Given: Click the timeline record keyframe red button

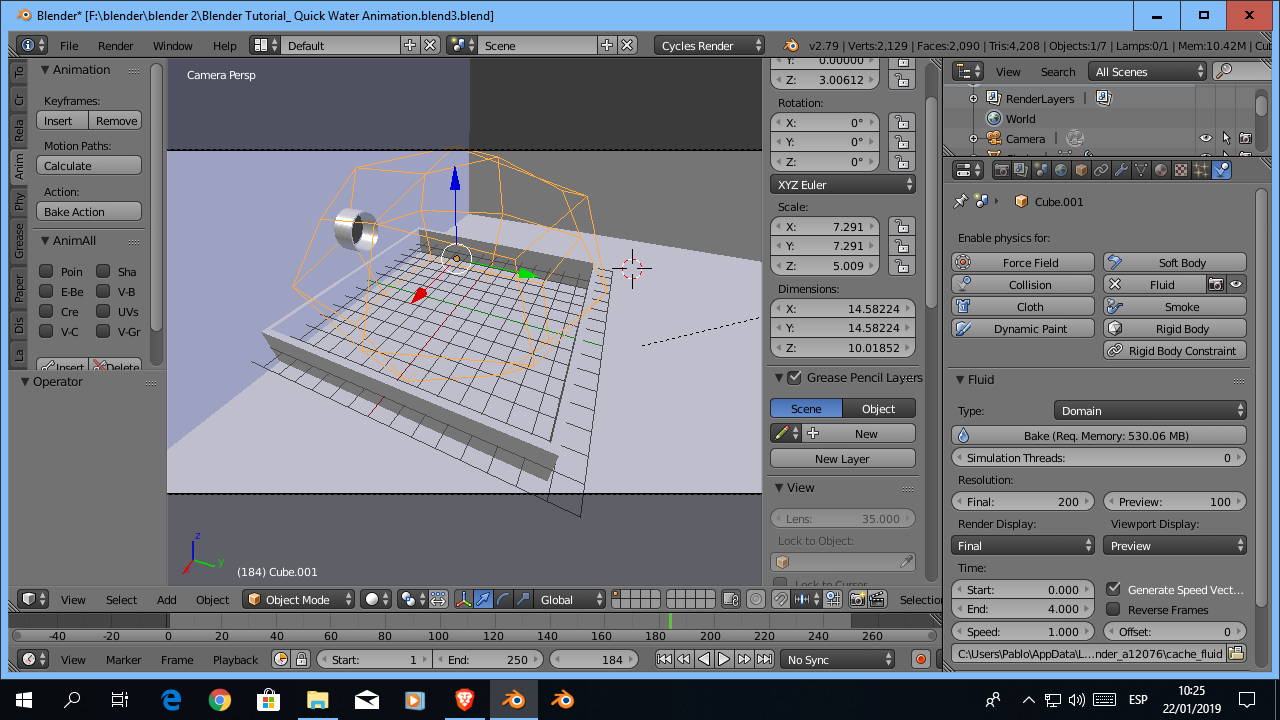Looking at the screenshot, I should [x=920, y=659].
